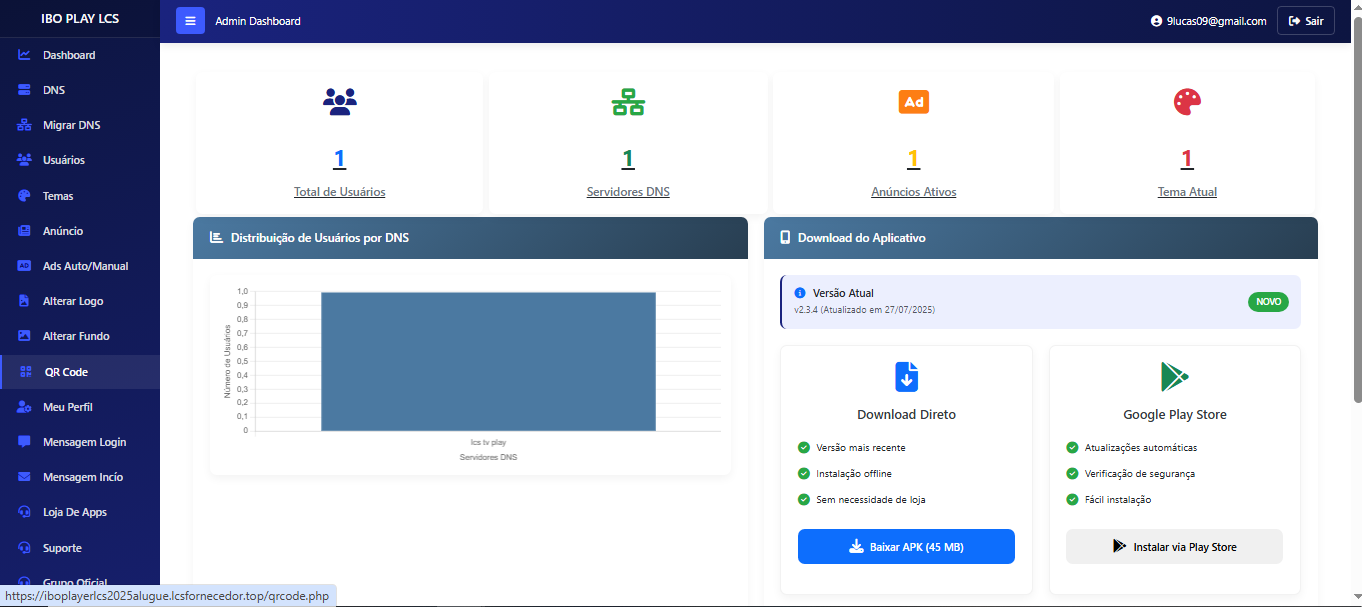1362x607 pixels.
Task: Click the Dashboard chart icon in sidebar
Action: pyautogui.click(x=25, y=55)
